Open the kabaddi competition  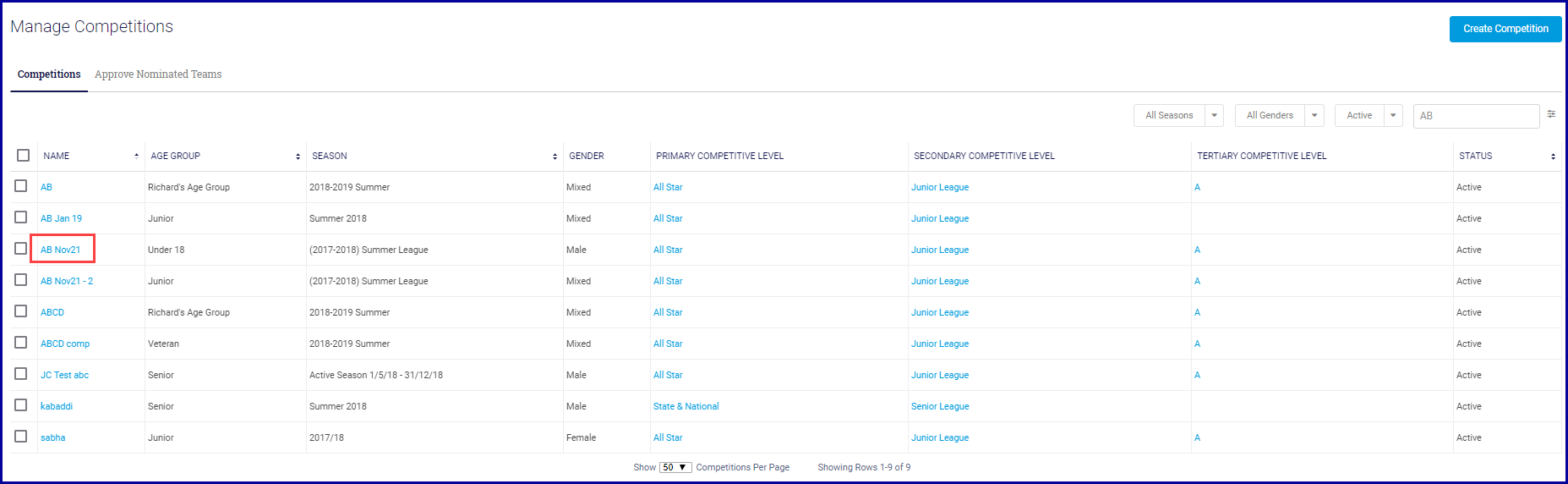coord(57,406)
